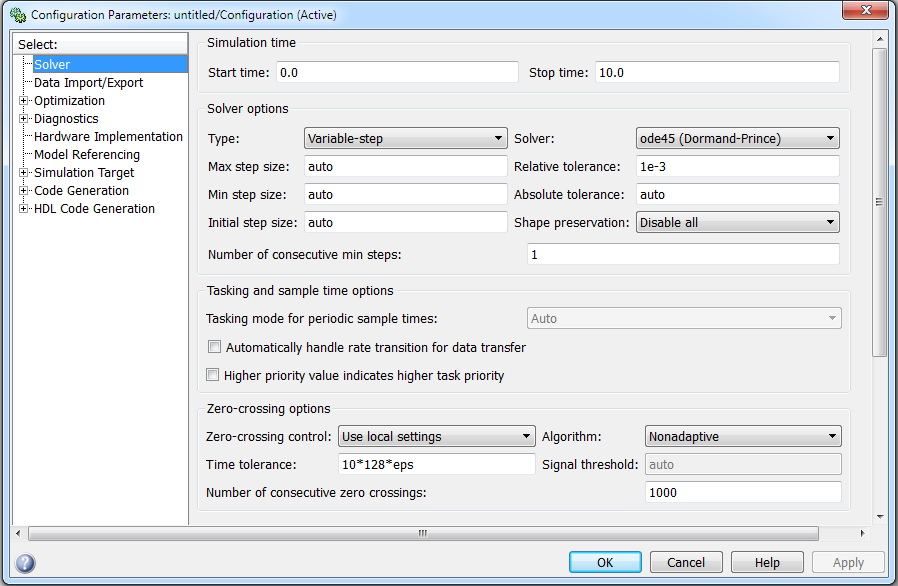Viewport: 898px width, 586px height.
Task: Open the Solver ode45 dropdown
Action: pos(738,139)
